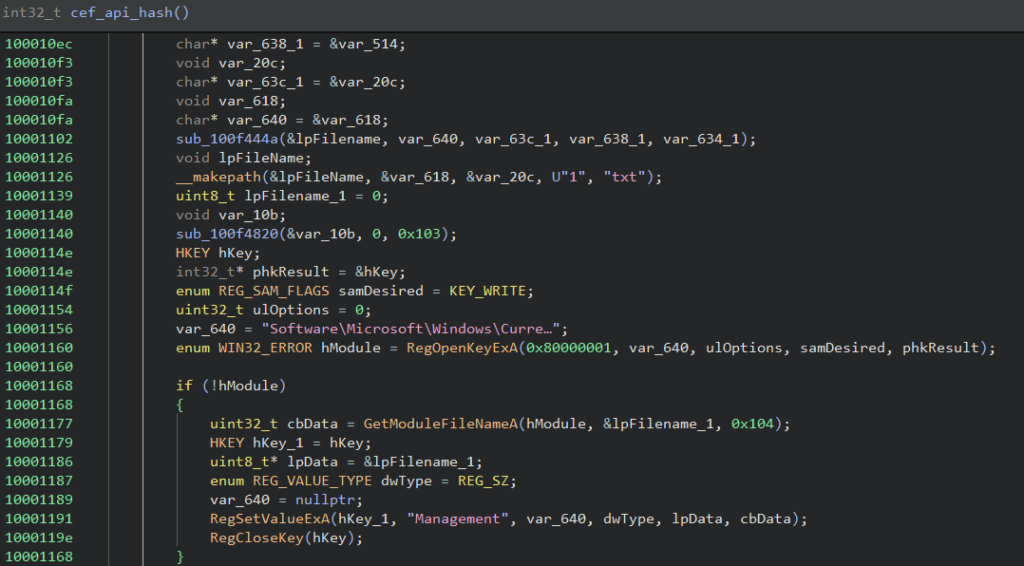Select lpFileName in the void declaration line
The image size is (1024, 566).
click(x=261, y=158)
